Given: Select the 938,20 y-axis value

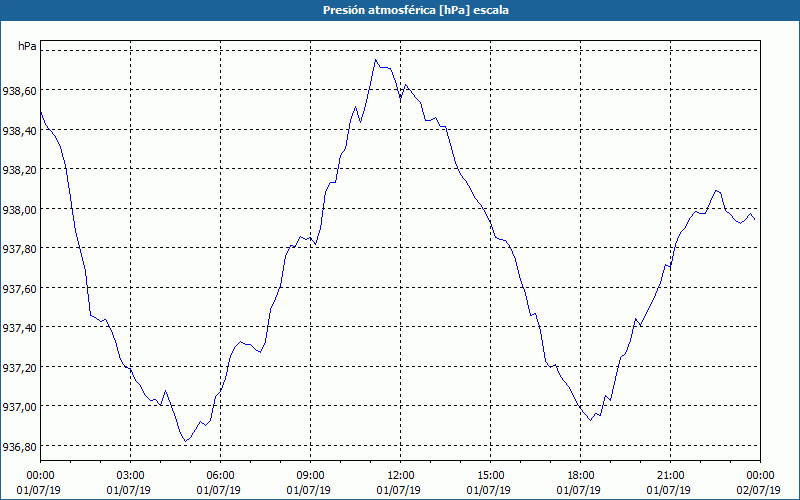Looking at the screenshot, I should click(x=19, y=170).
